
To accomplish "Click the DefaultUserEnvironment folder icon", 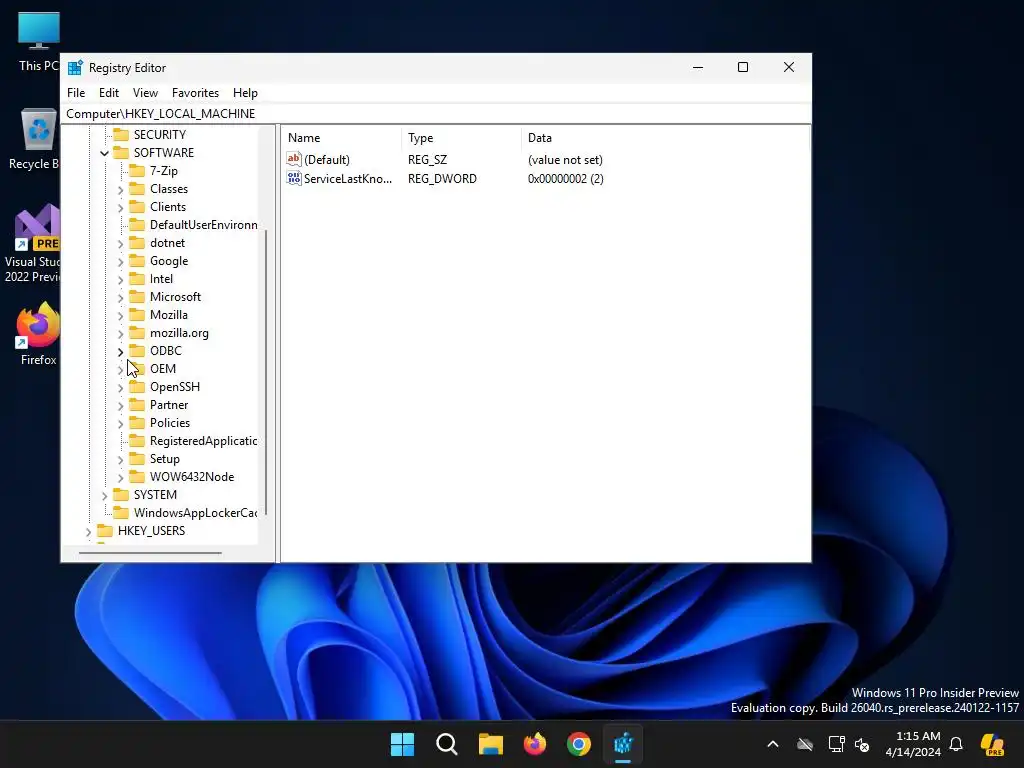I will coord(136,225).
